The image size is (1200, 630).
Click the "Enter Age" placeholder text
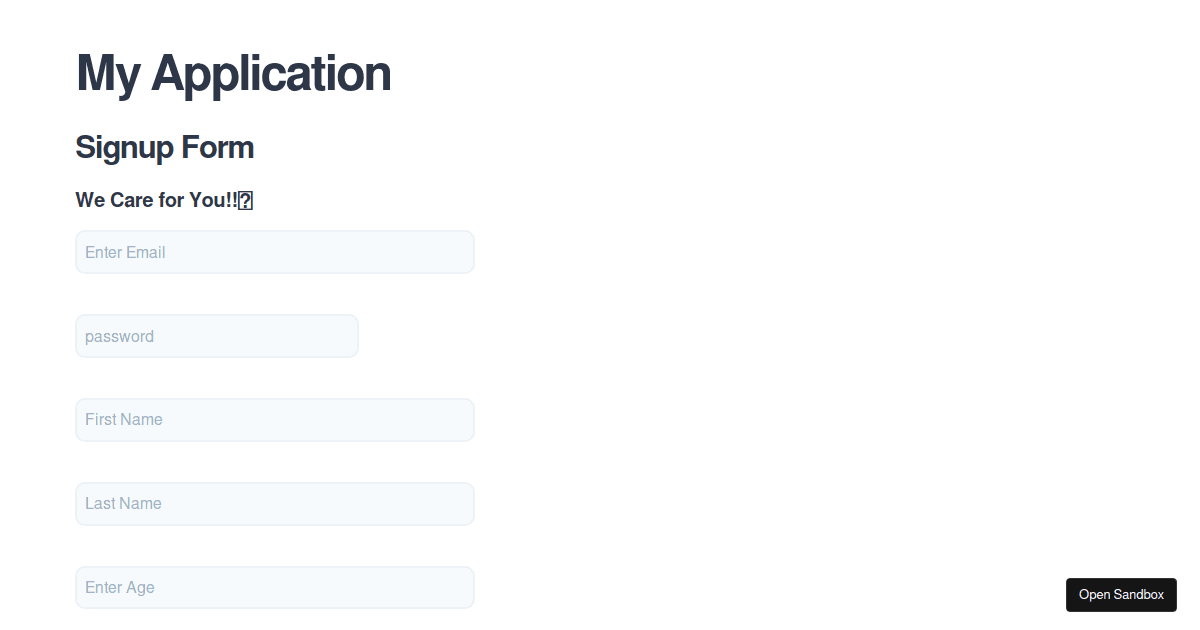coord(120,588)
